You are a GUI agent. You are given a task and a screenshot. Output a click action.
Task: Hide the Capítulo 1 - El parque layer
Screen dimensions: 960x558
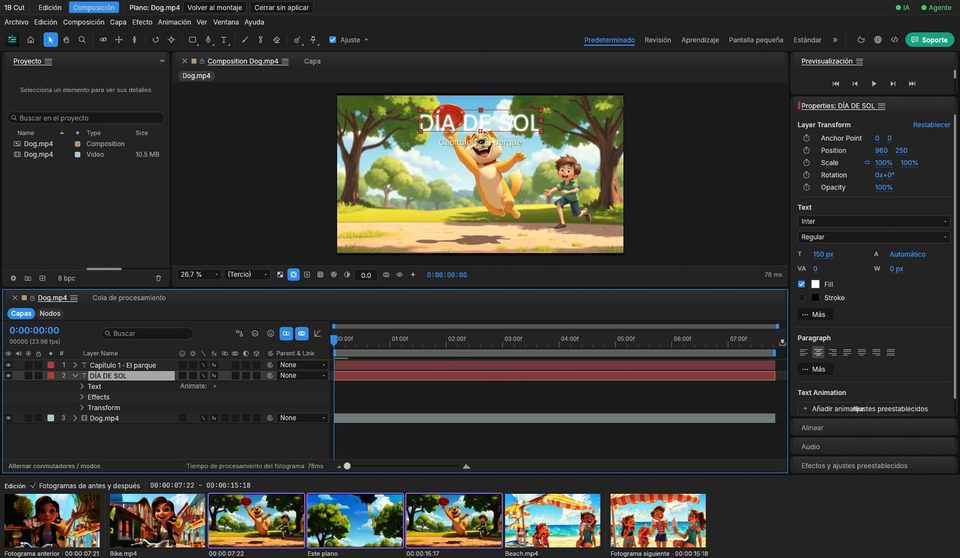pyautogui.click(x=9, y=365)
